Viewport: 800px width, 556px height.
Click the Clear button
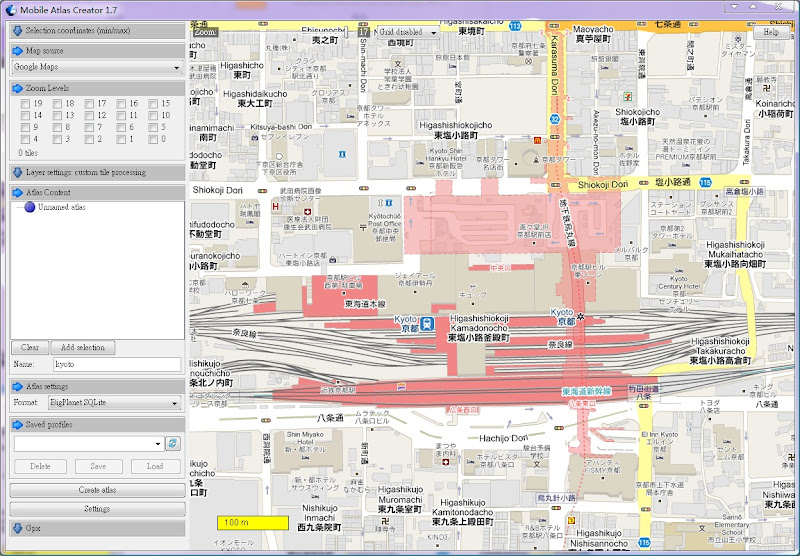click(x=30, y=347)
